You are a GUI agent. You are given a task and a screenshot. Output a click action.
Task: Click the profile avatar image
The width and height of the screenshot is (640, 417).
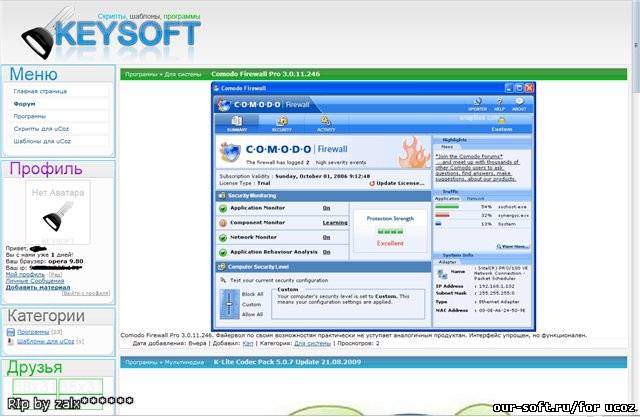(58, 213)
